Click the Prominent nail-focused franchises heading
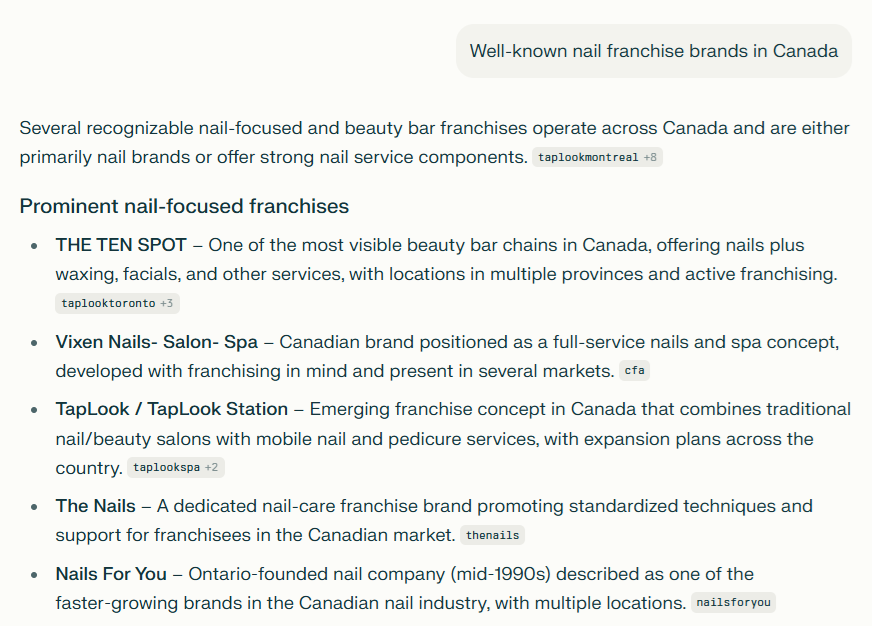872x626 pixels. [x=184, y=207]
